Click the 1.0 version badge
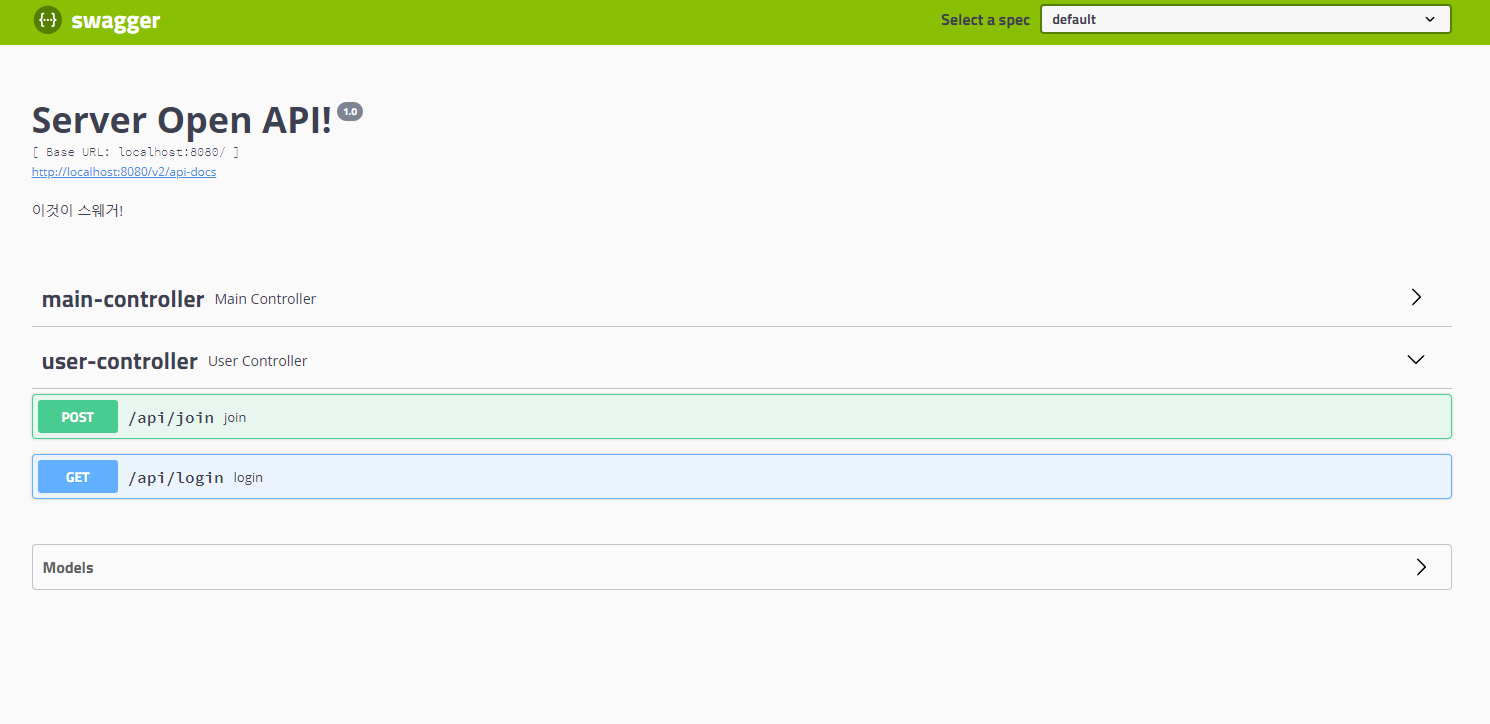 [x=350, y=112]
